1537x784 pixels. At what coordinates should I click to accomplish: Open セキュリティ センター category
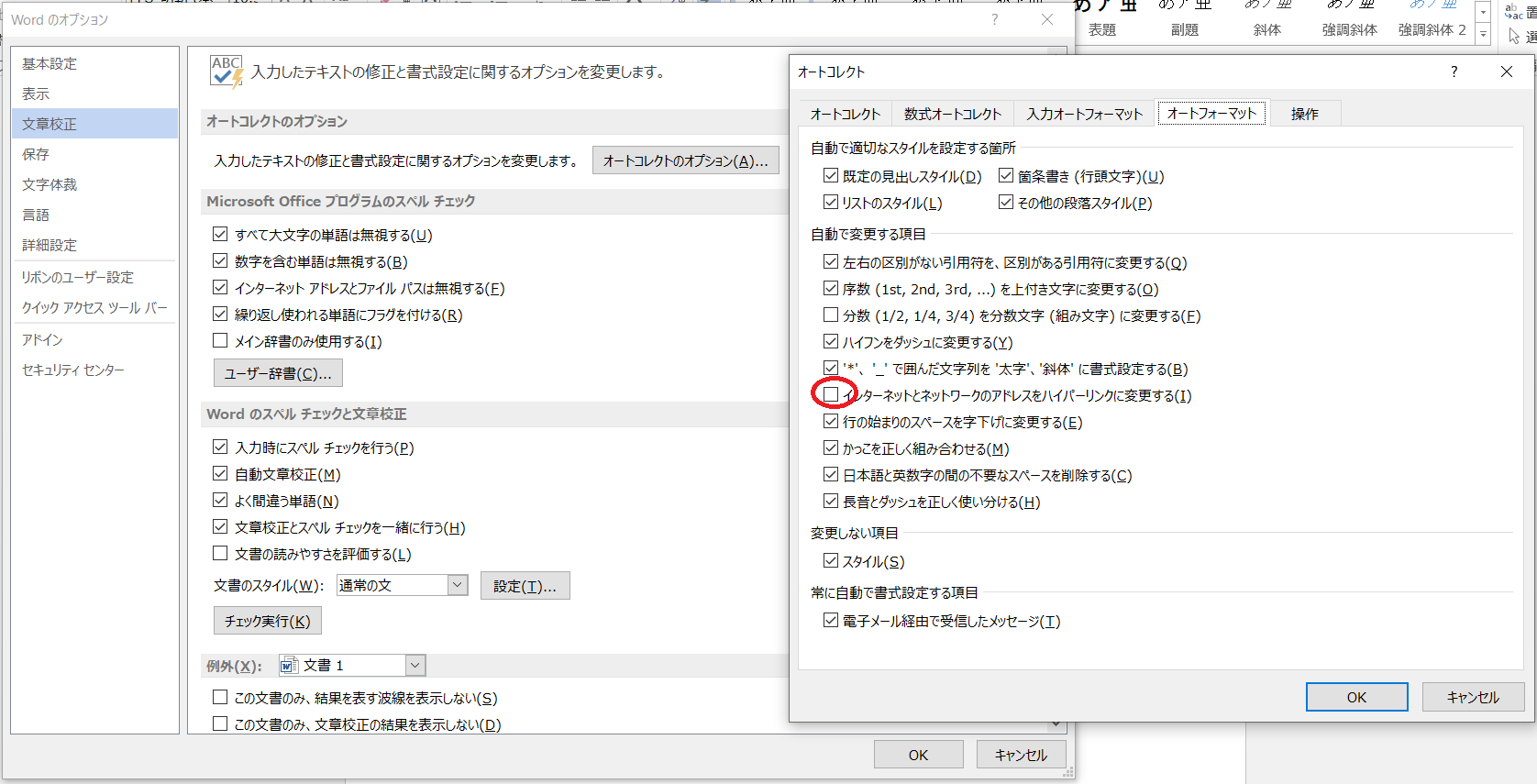click(94, 370)
